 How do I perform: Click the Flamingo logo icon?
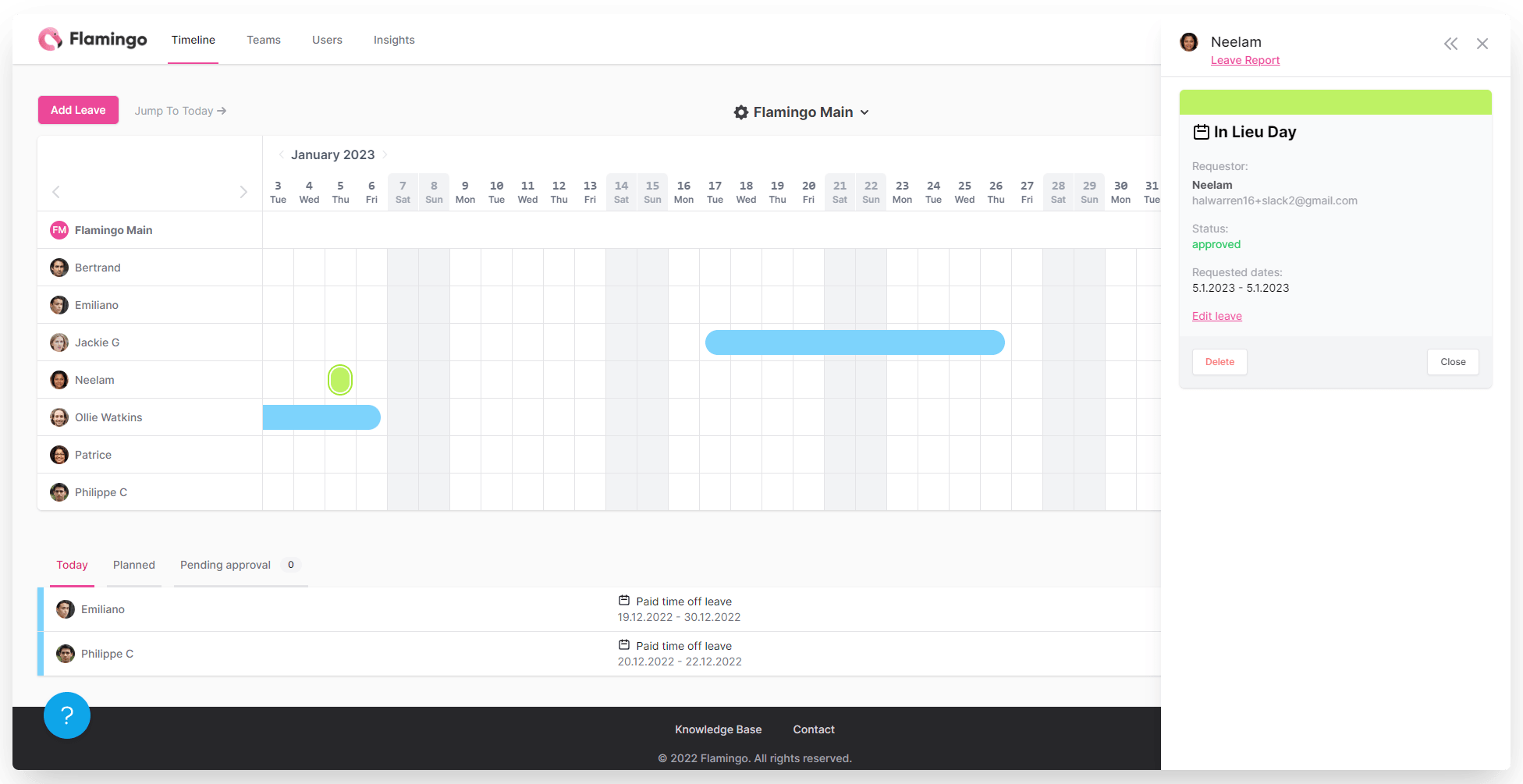click(51, 39)
